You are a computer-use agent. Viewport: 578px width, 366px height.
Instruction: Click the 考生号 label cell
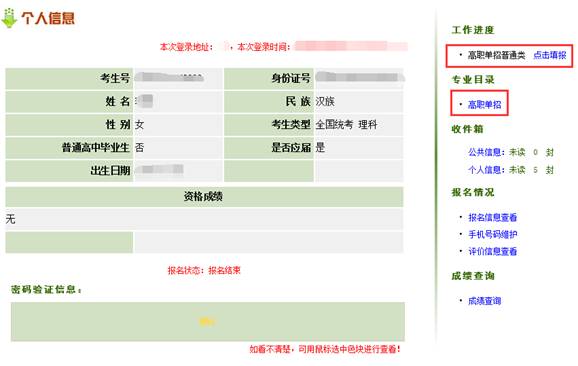tap(69, 79)
